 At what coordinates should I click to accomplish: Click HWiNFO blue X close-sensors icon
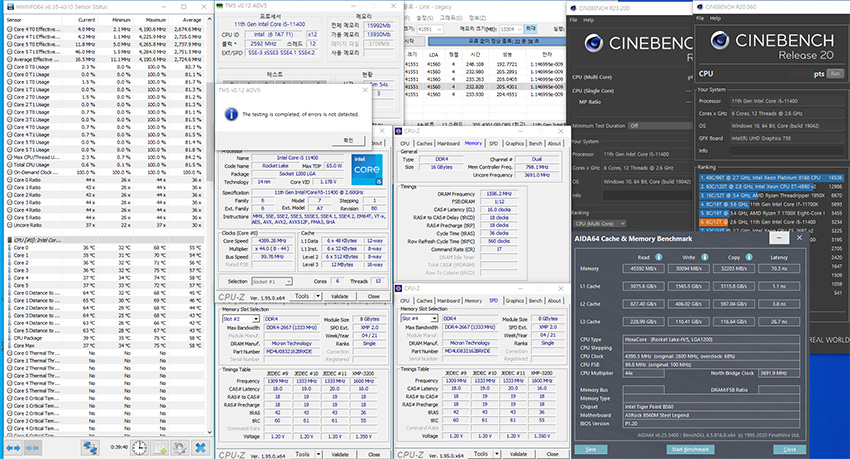click(200, 448)
